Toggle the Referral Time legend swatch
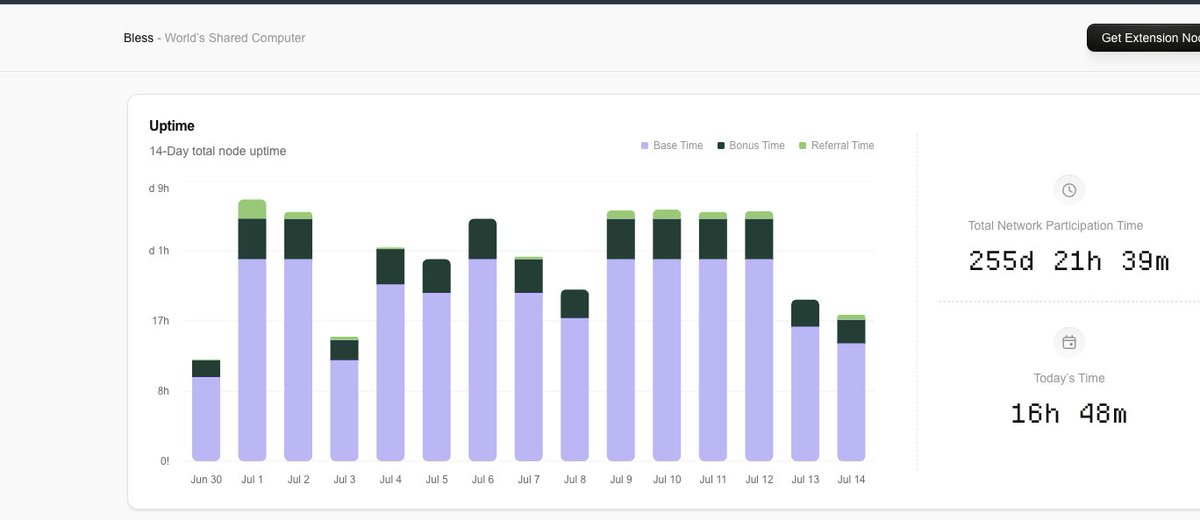Viewport: 1200px width, 520px height. tap(803, 146)
